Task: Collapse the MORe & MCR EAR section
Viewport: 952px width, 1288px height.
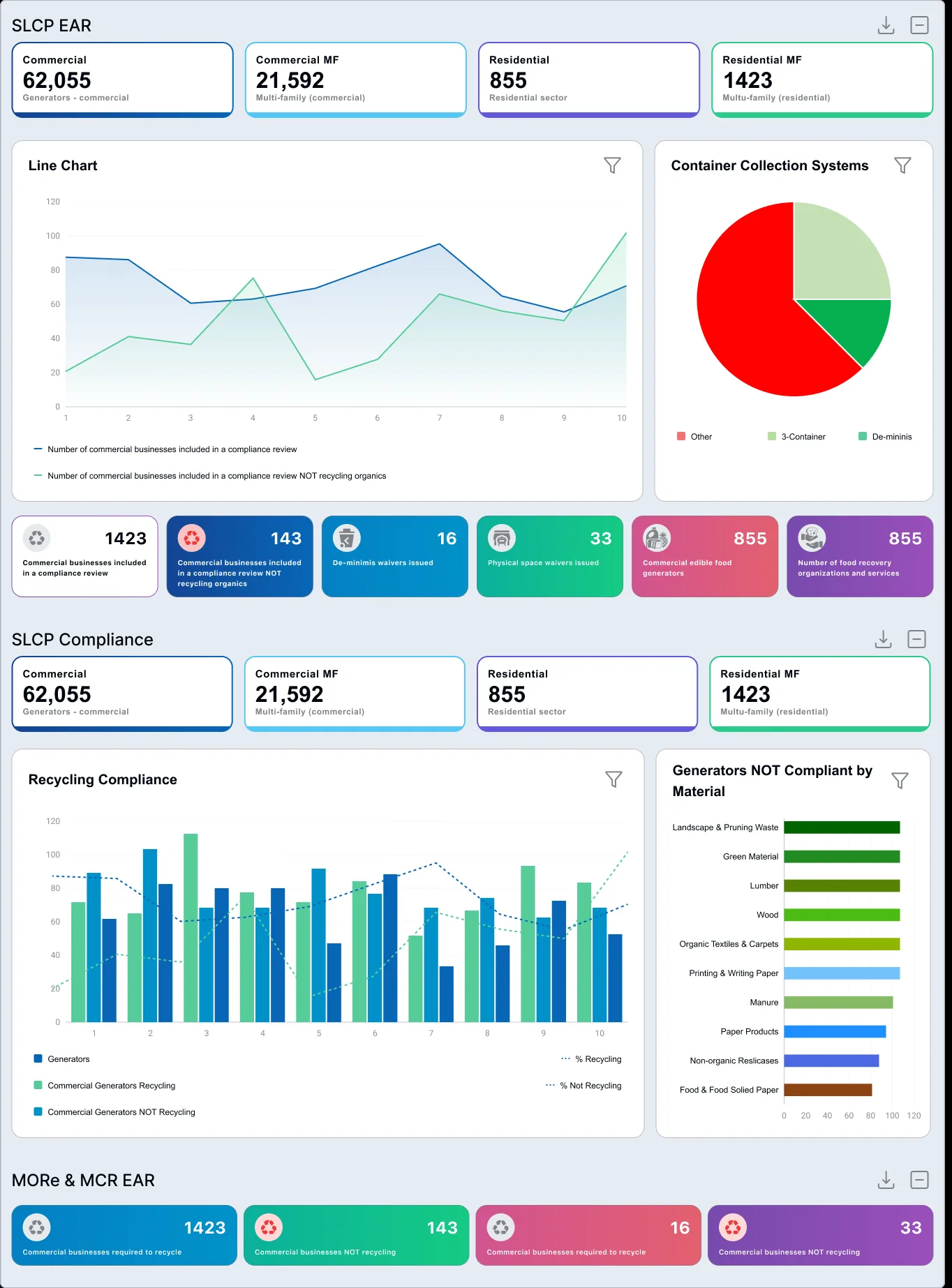Action: click(919, 1180)
